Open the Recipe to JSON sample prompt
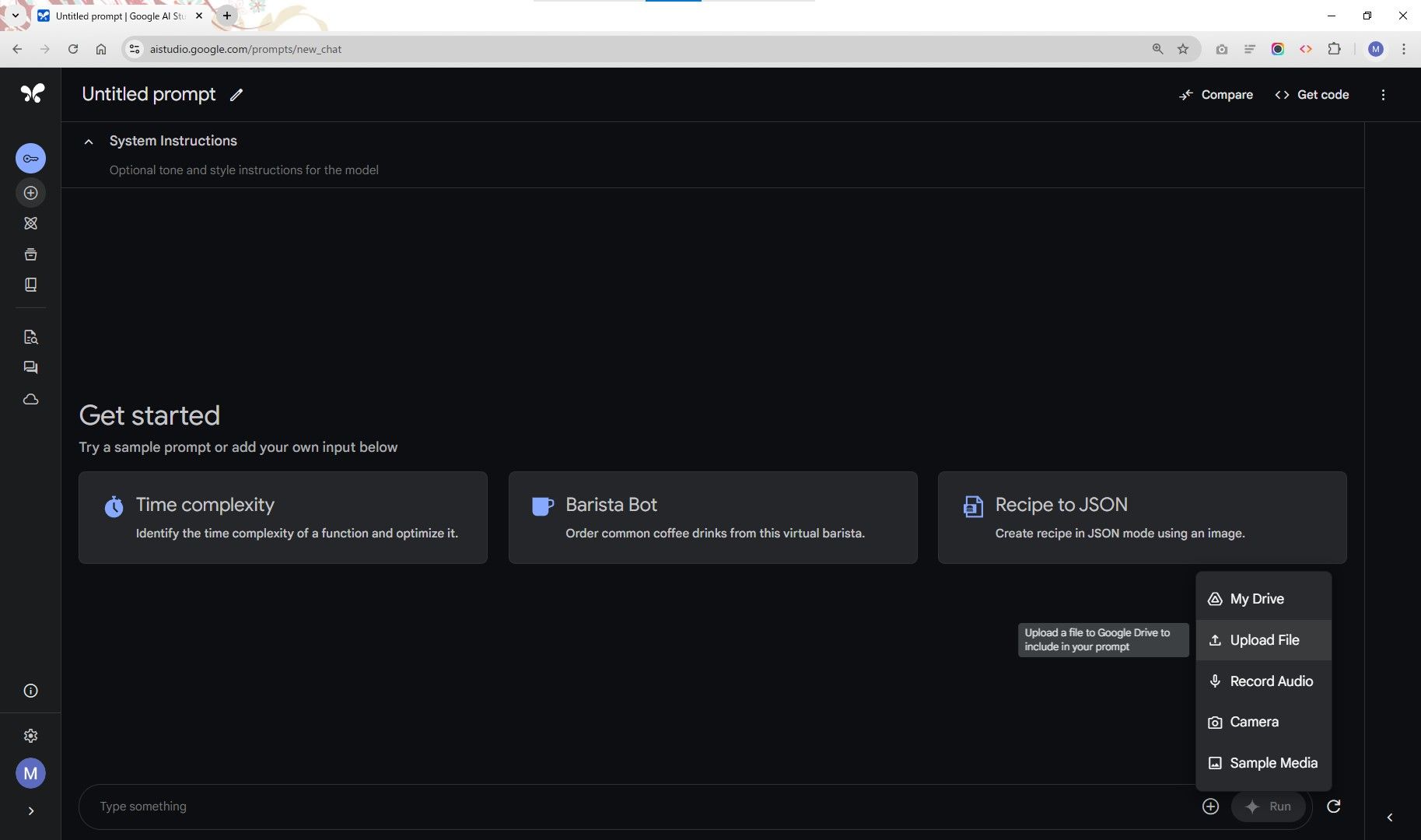 point(1142,517)
